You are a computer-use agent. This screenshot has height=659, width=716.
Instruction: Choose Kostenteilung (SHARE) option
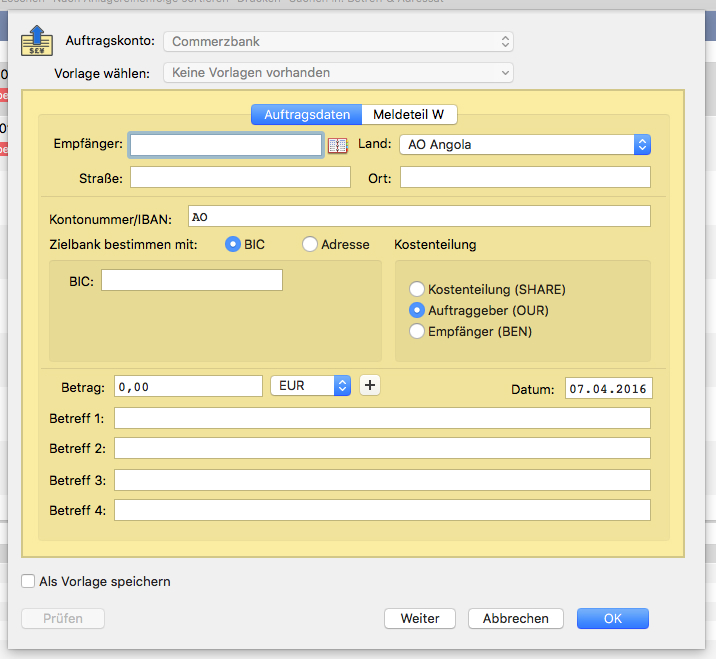417,289
